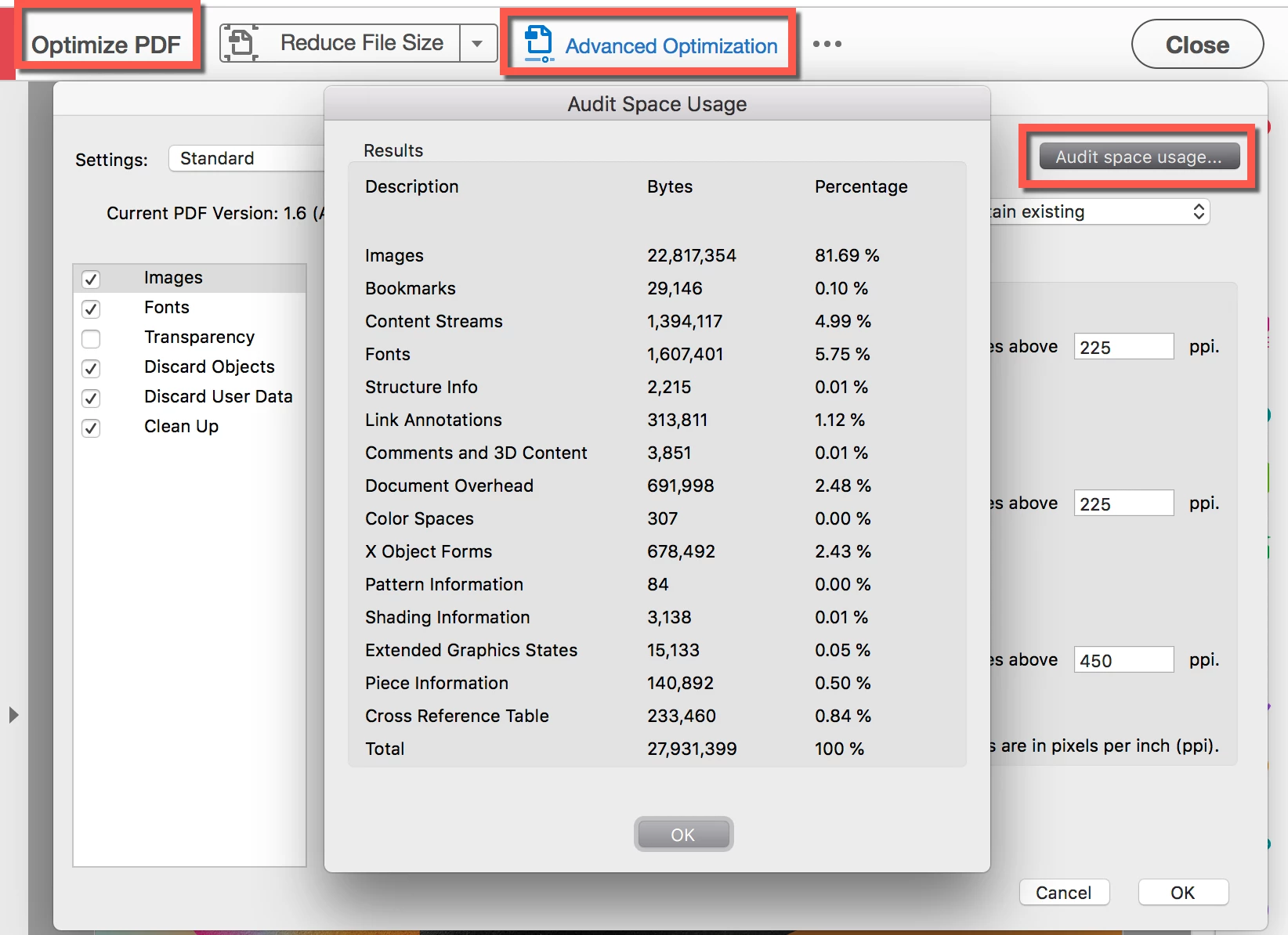Click the Advanced Optimization icon
Viewport: 1288px width, 935px height.
pyautogui.click(x=539, y=44)
